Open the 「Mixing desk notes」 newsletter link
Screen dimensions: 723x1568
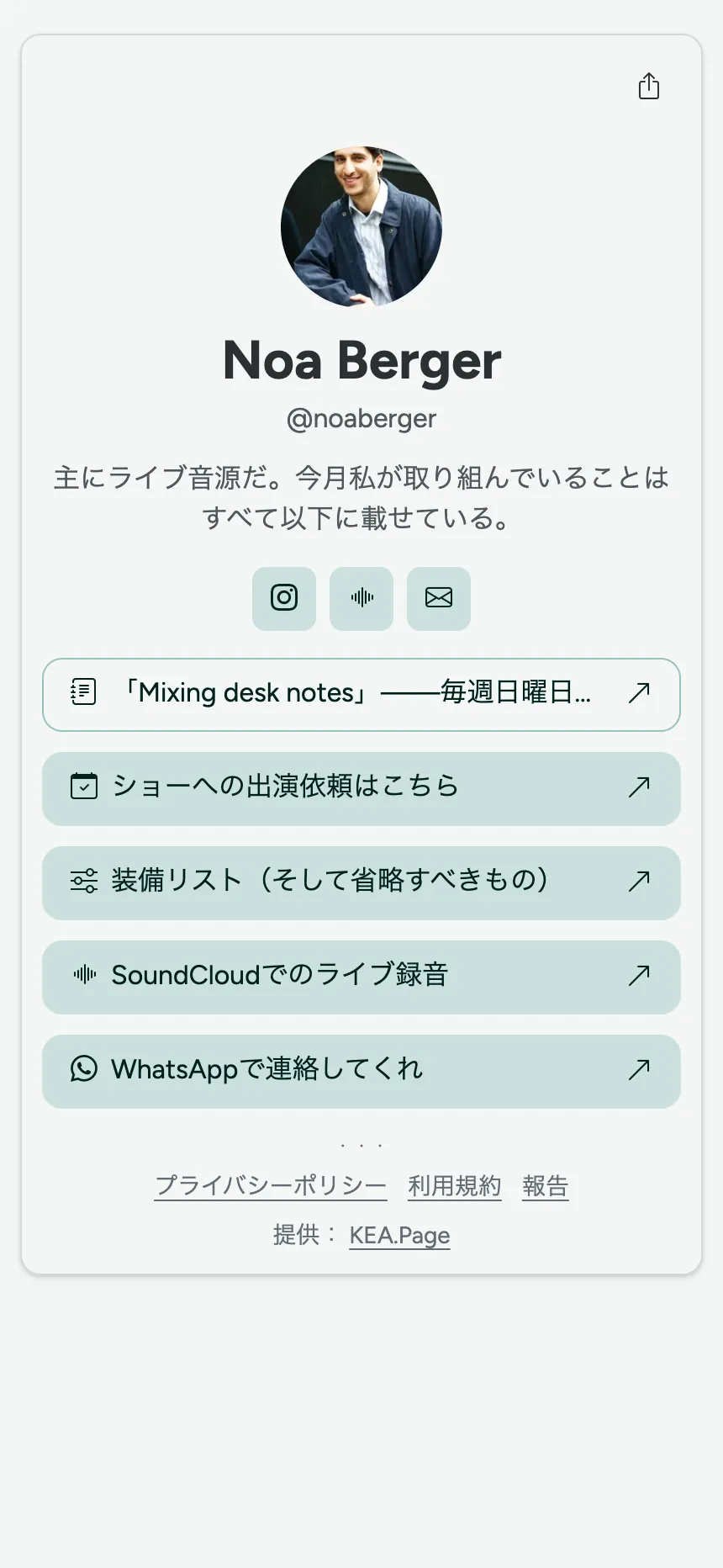(361, 695)
